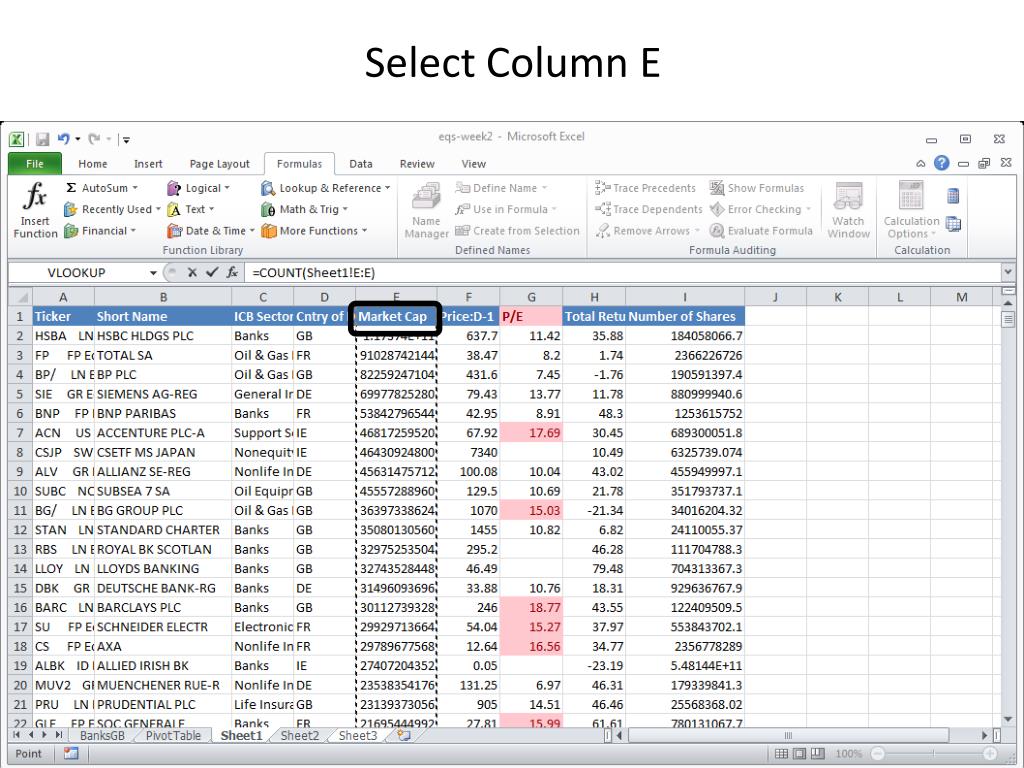This screenshot has width=1024, height=768.
Task: Click Use in Formula
Action: 505,210
